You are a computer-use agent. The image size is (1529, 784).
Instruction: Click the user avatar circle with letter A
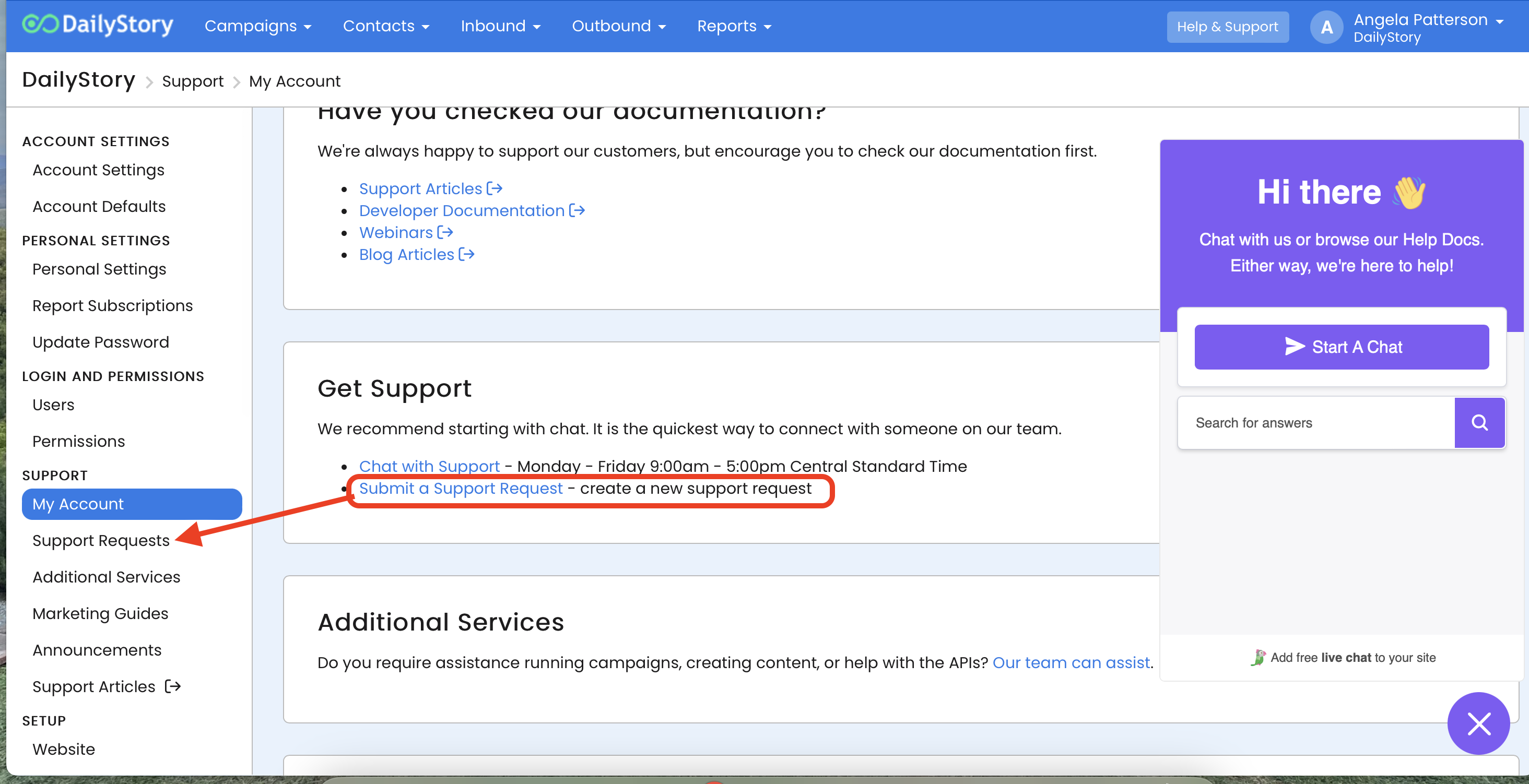(x=1326, y=27)
